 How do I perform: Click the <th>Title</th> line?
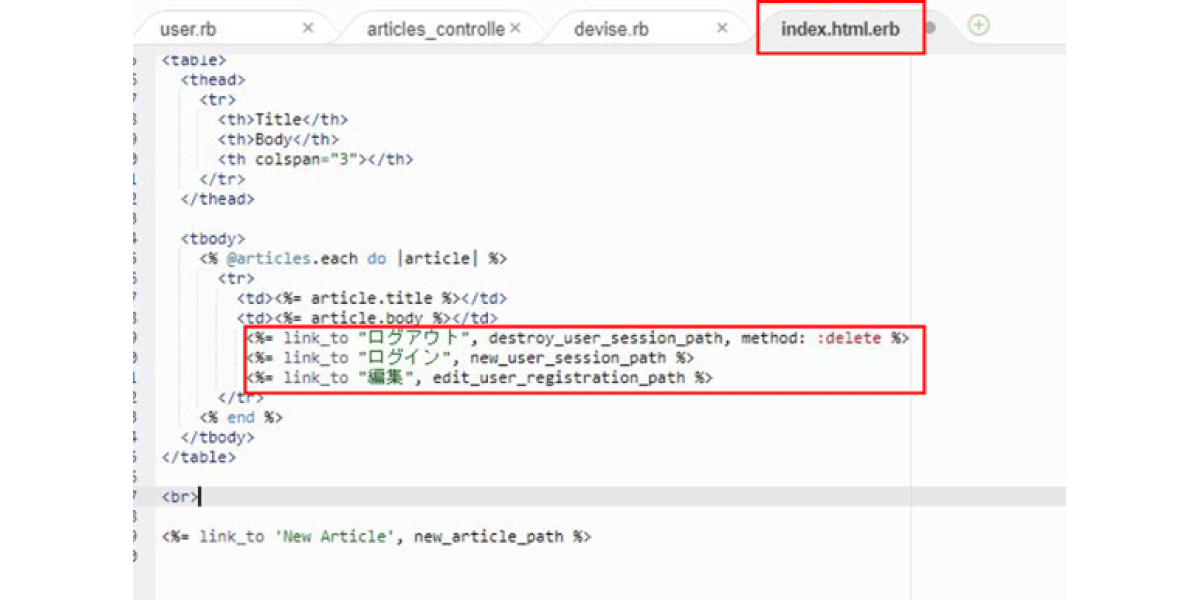284,120
